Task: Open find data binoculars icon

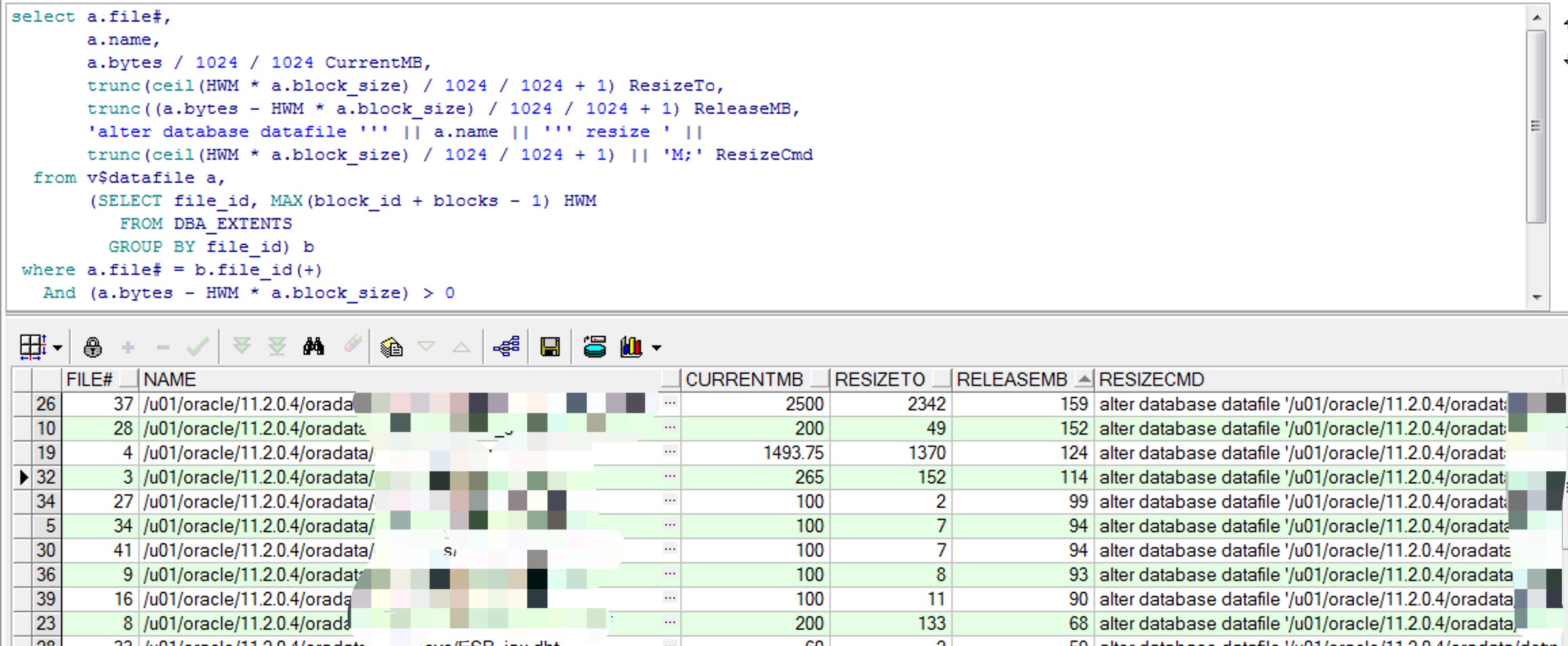Action: pyautogui.click(x=314, y=347)
